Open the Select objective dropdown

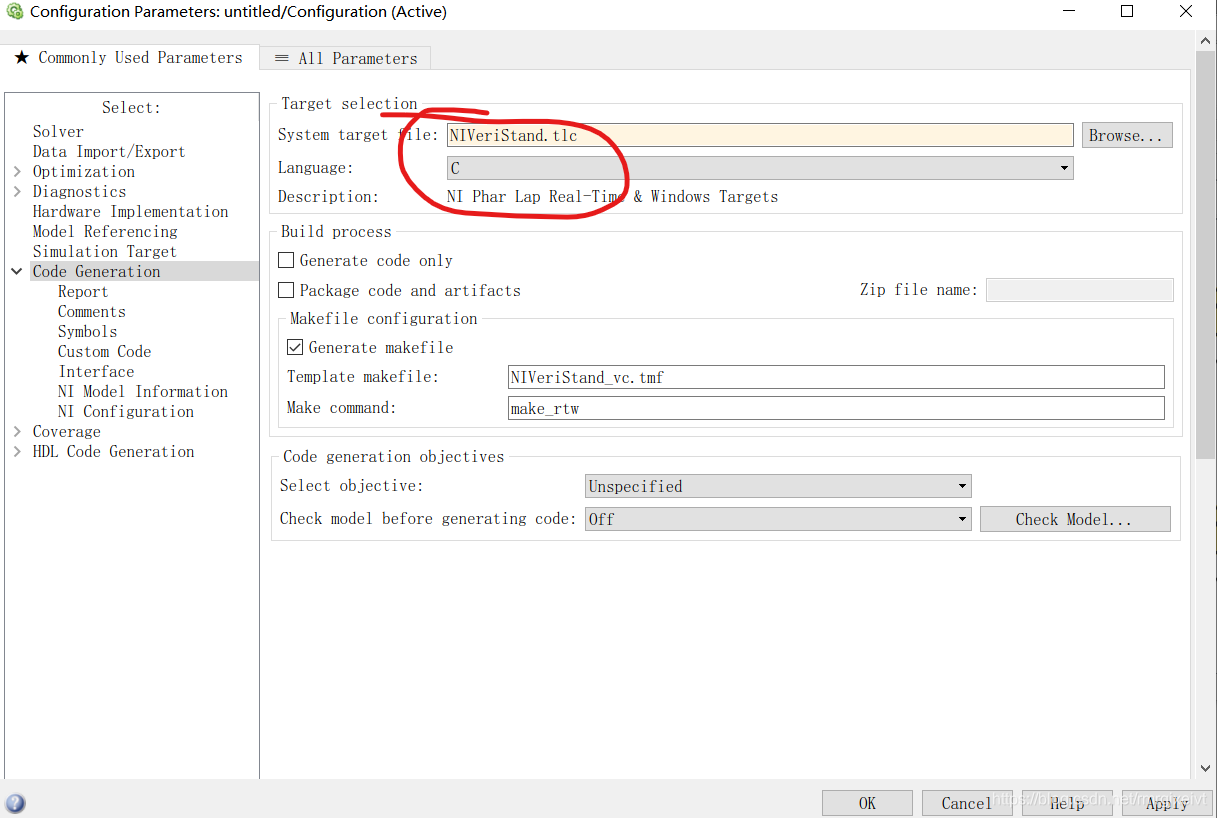(x=778, y=486)
